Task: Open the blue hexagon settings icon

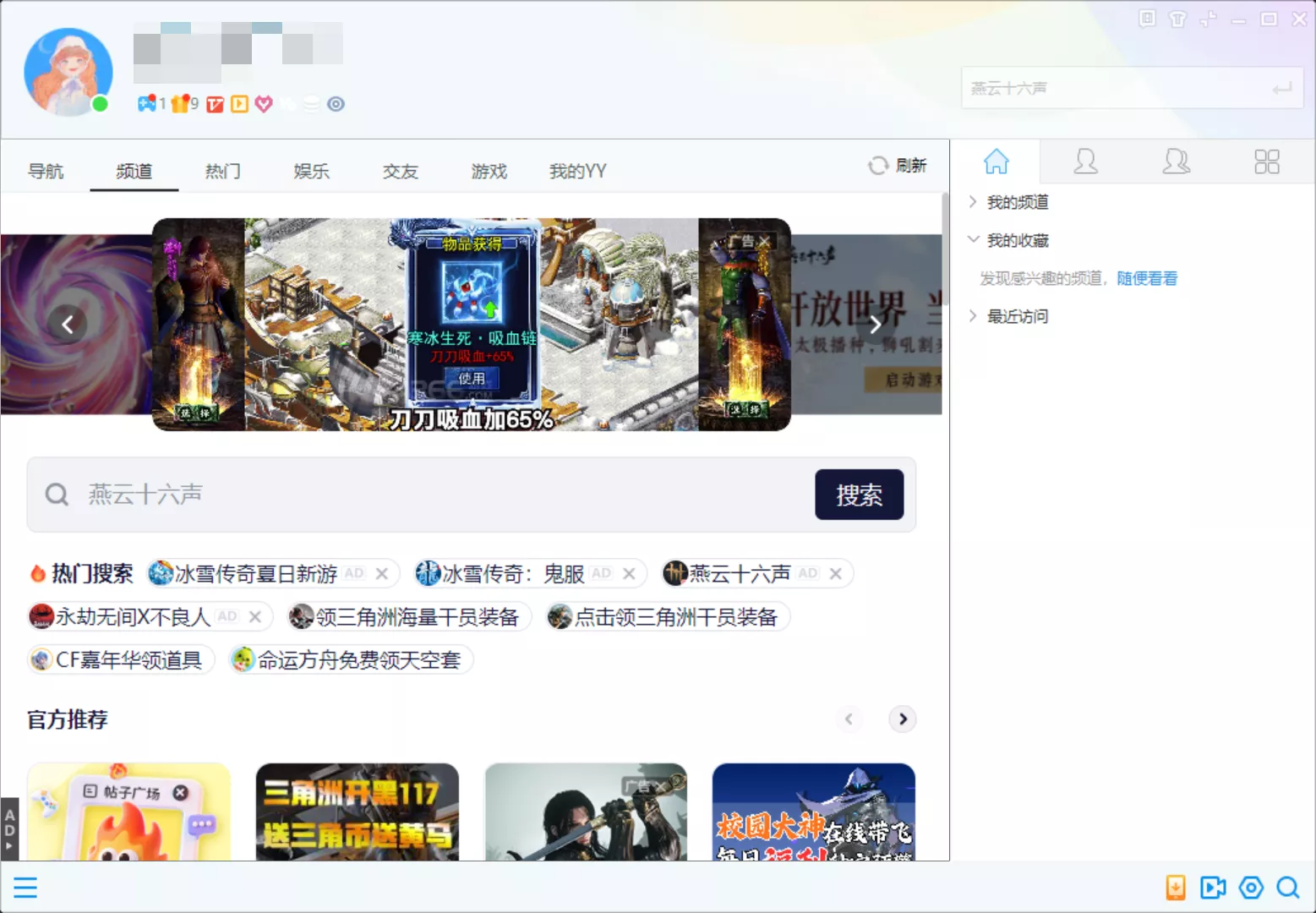Action: (x=1251, y=887)
